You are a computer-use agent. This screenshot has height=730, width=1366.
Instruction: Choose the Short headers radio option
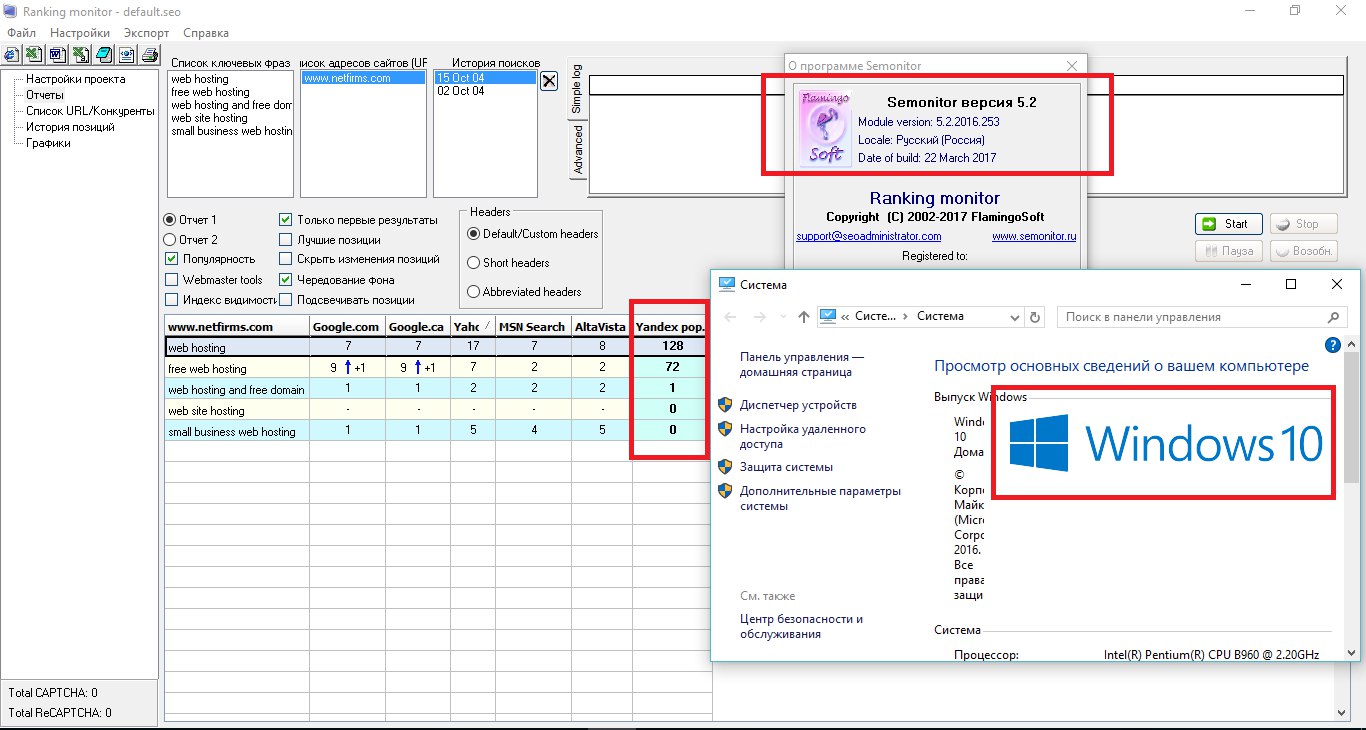[x=474, y=263]
